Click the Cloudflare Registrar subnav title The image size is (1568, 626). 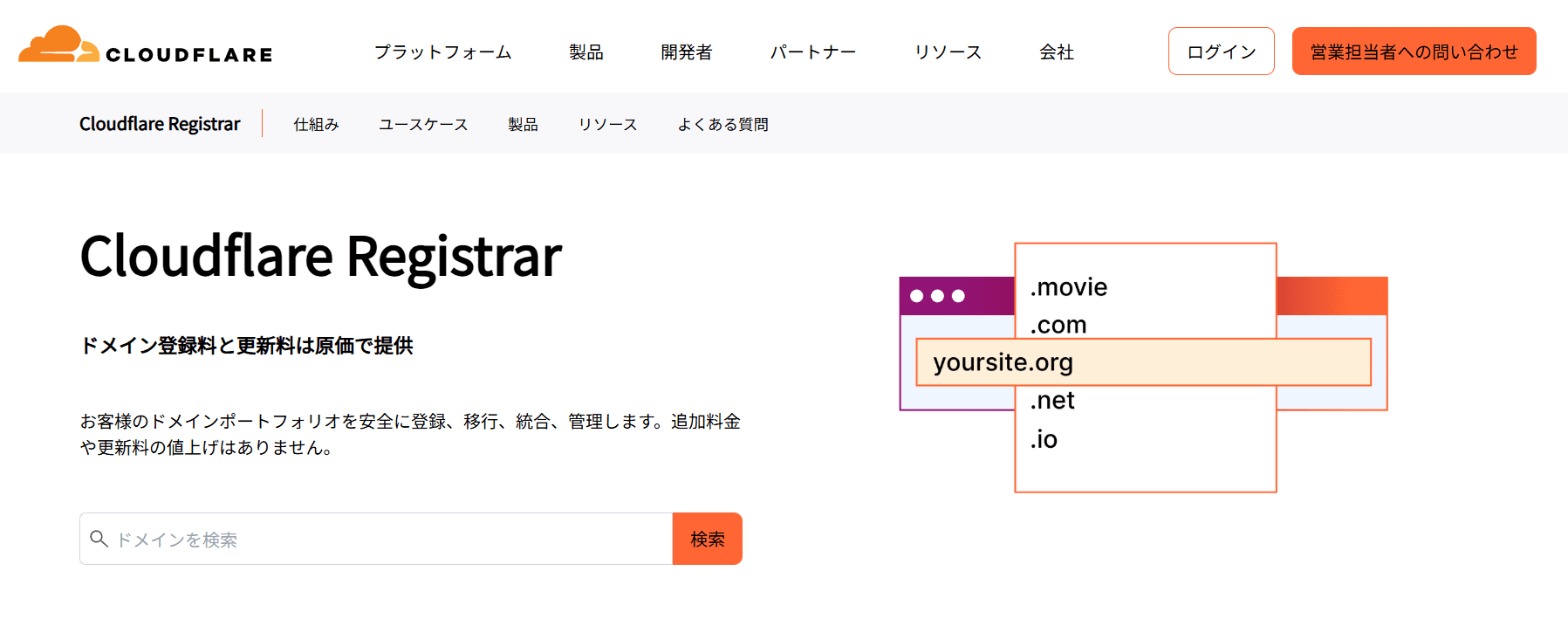point(160,124)
